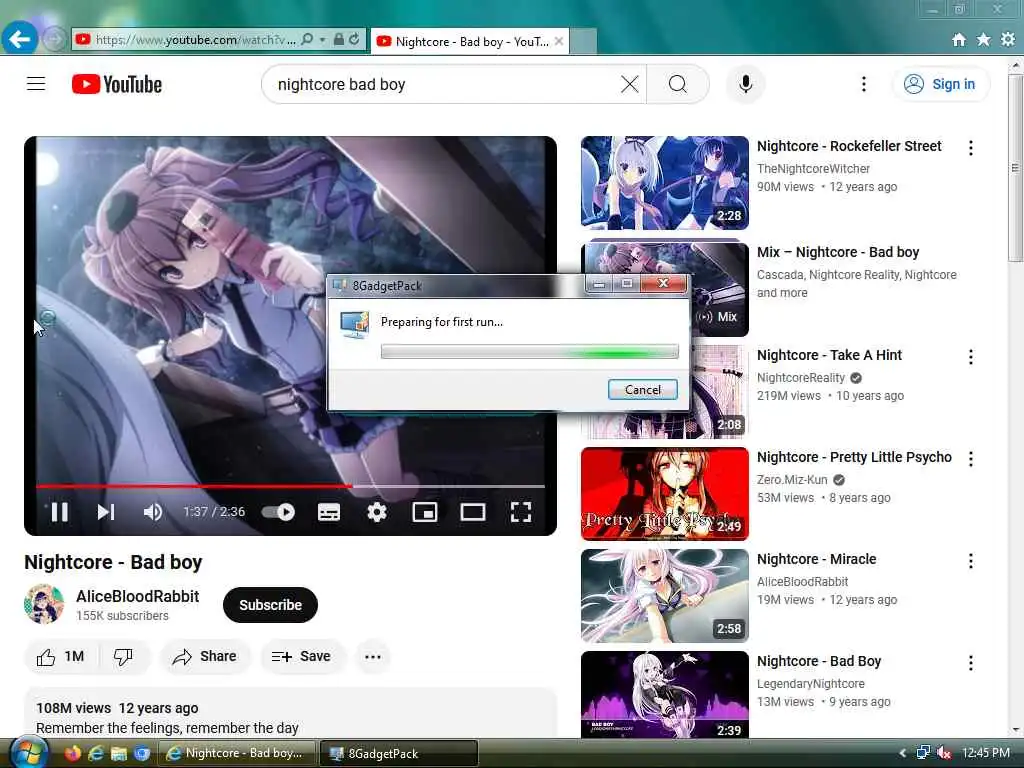
Task: Pause the video
Action: coord(59,512)
